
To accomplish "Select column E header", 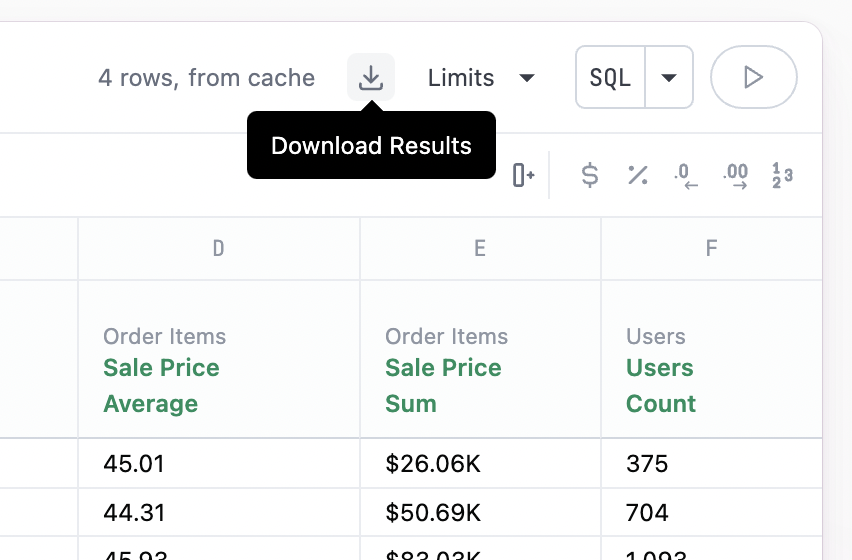I will click(x=480, y=248).
